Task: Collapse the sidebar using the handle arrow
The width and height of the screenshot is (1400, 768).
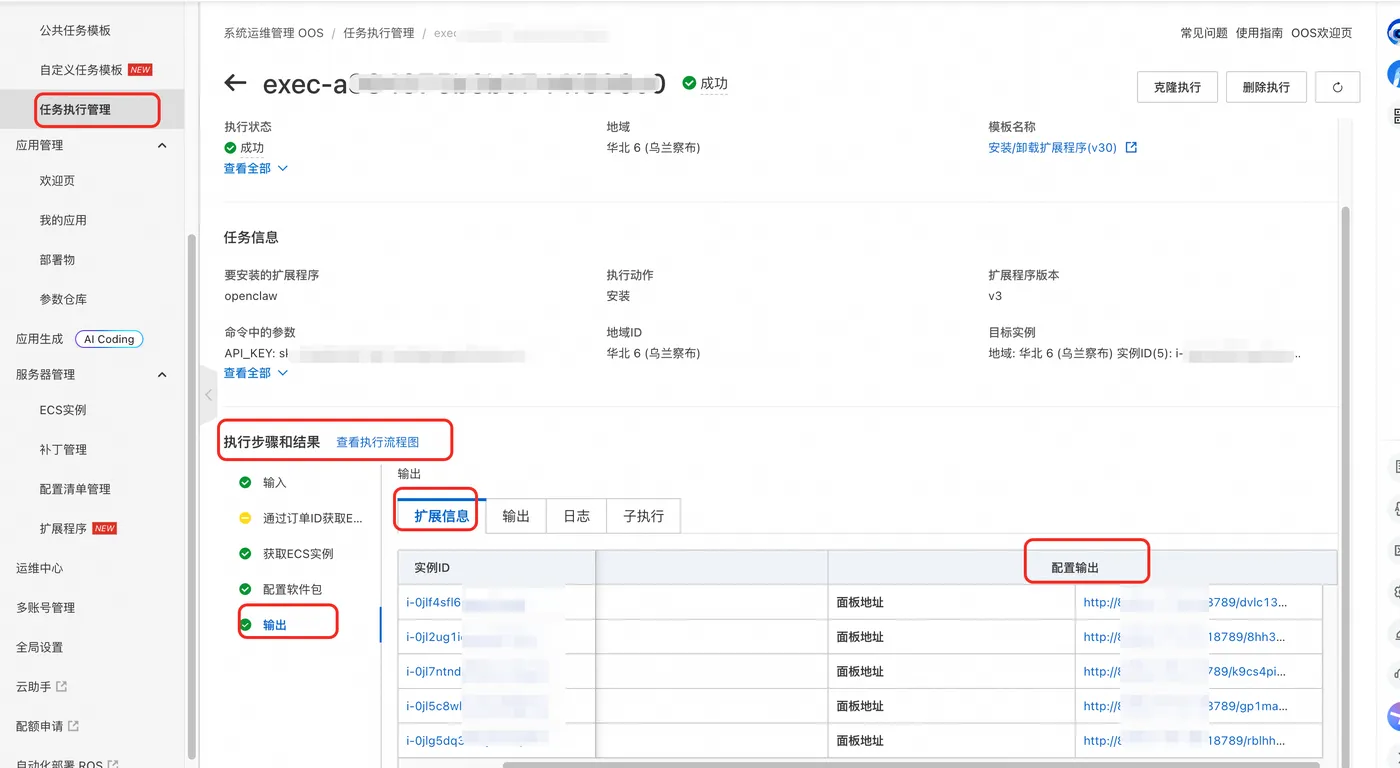Action: tap(208, 395)
